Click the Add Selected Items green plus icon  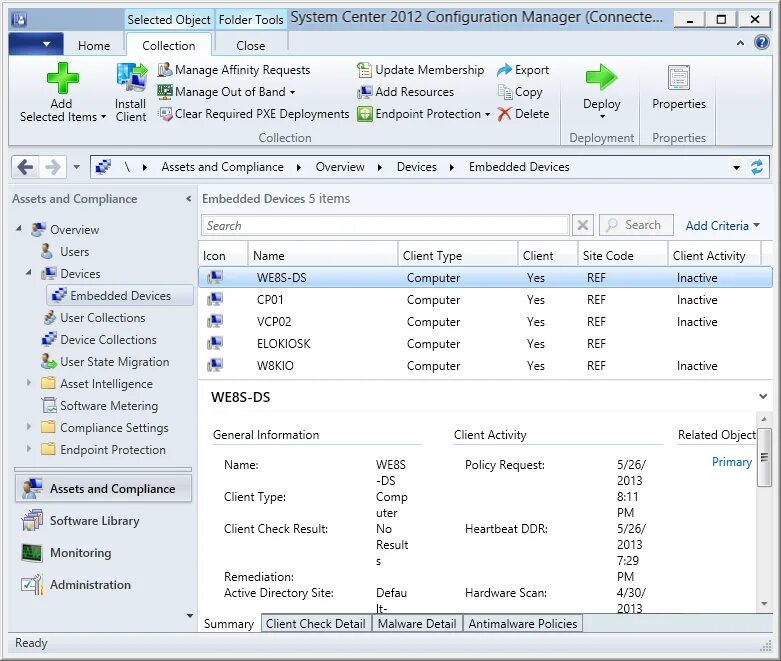coord(62,78)
